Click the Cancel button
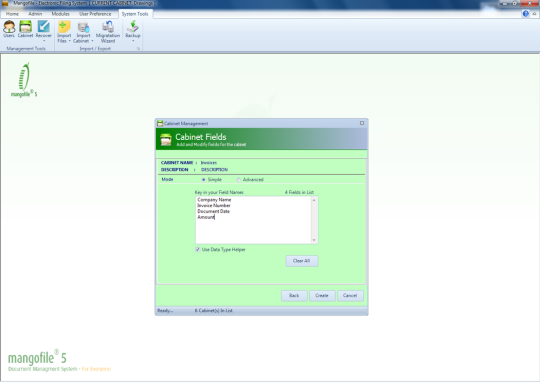This screenshot has width=540, height=382. [x=350, y=296]
